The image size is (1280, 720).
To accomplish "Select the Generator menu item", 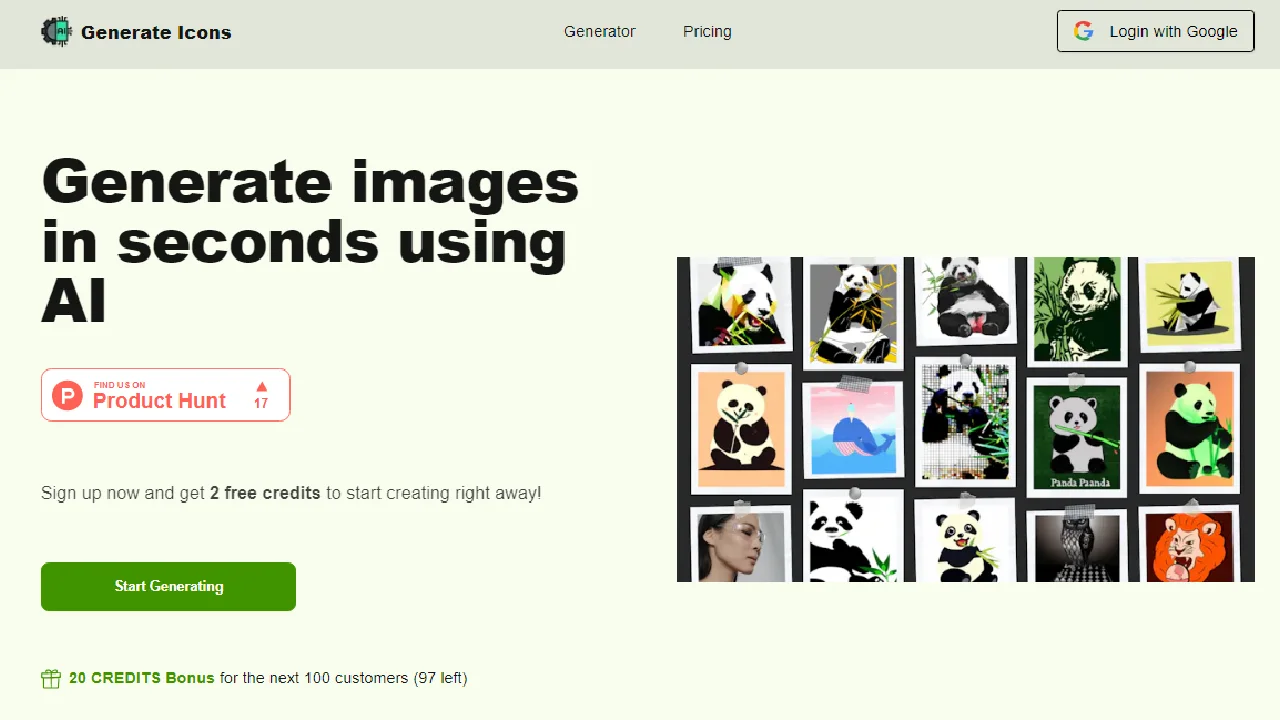I will pos(599,31).
